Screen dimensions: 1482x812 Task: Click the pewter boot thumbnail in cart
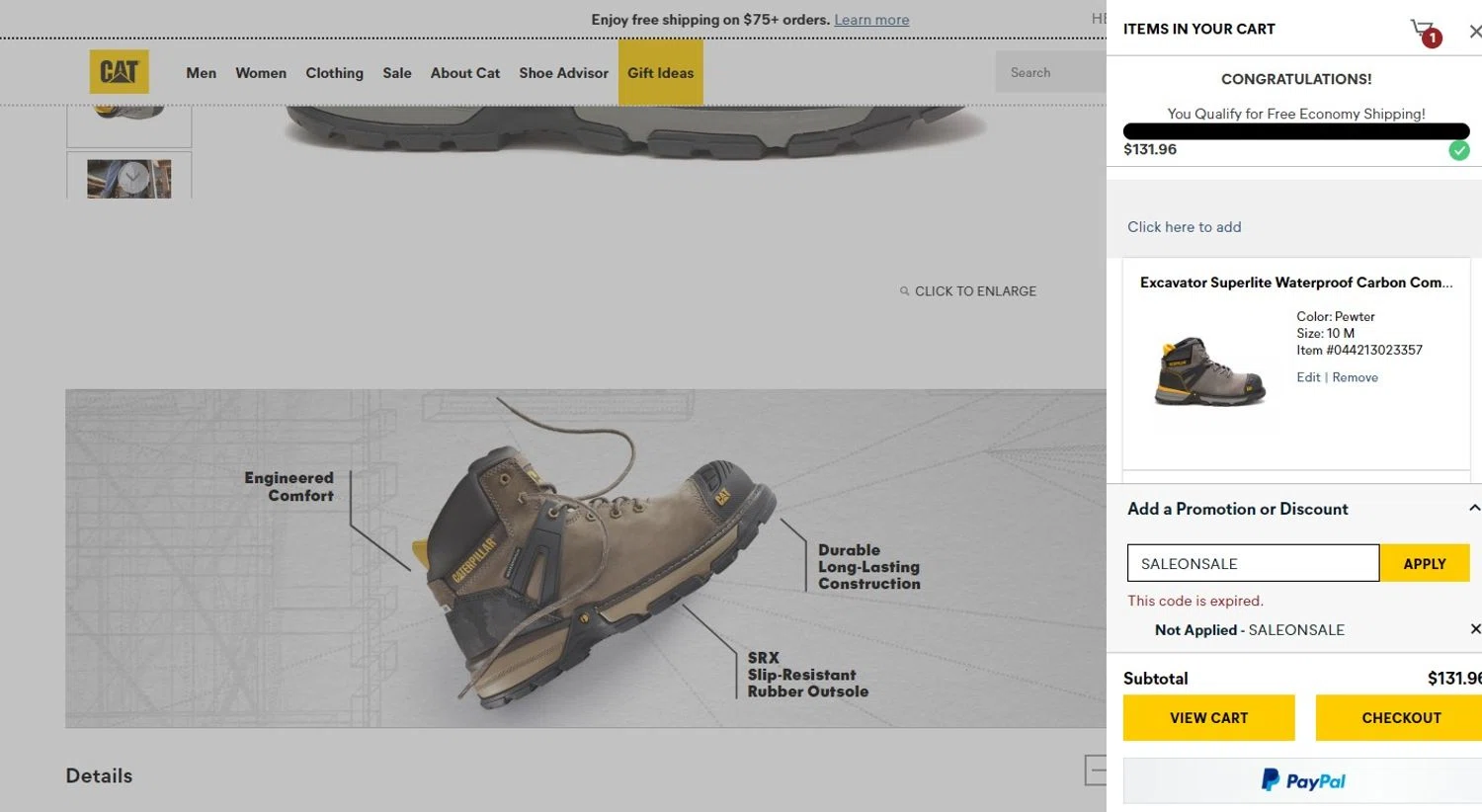click(1209, 370)
